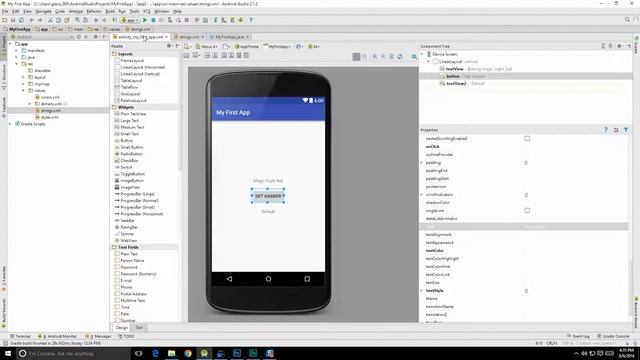Toggle the singleLine property checkbox
Image resolution: width=640 pixels, height=360 pixels.
(527, 211)
